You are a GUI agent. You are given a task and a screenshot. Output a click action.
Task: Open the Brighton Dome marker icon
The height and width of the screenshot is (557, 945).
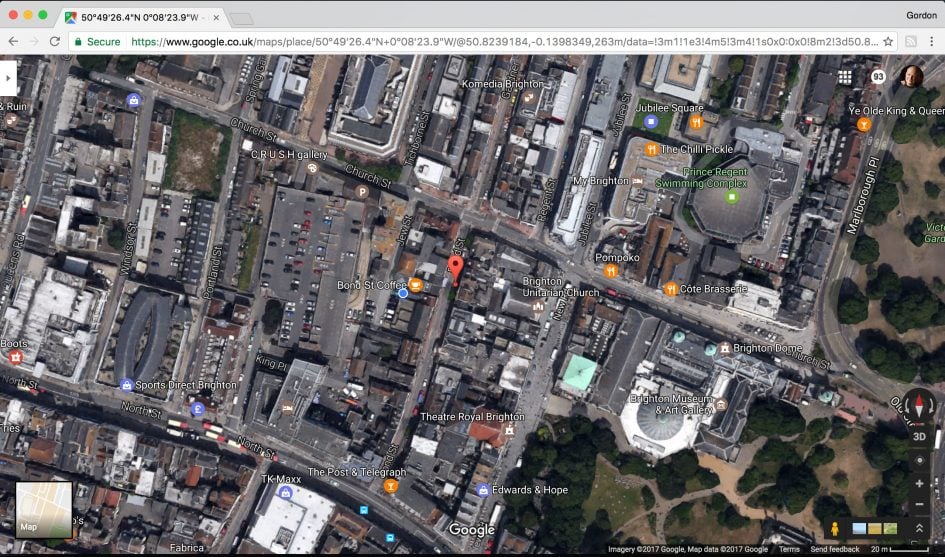pyautogui.click(x=725, y=348)
